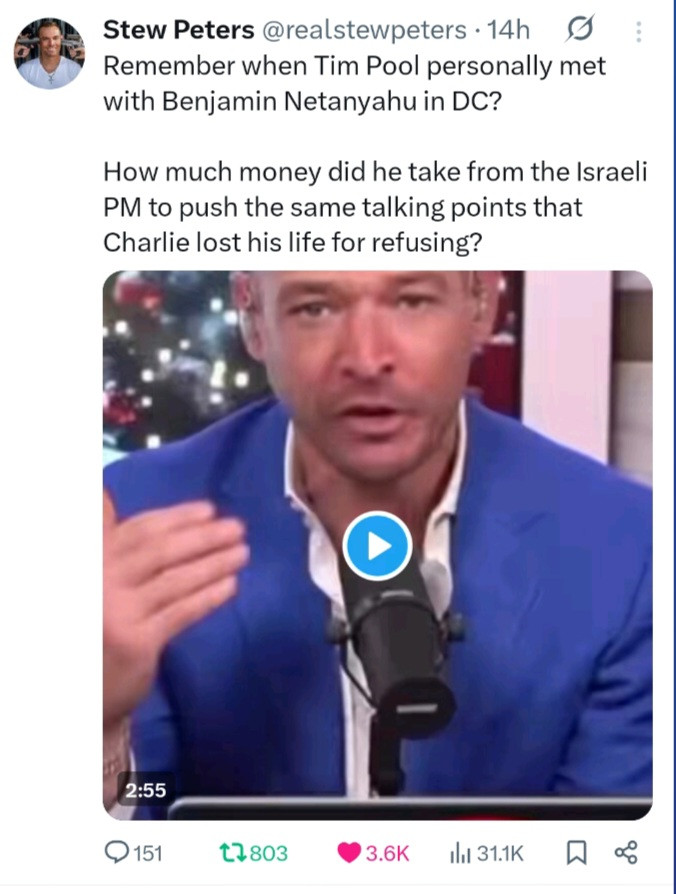
Task: Click the 151 replies count
Action: 148,854
